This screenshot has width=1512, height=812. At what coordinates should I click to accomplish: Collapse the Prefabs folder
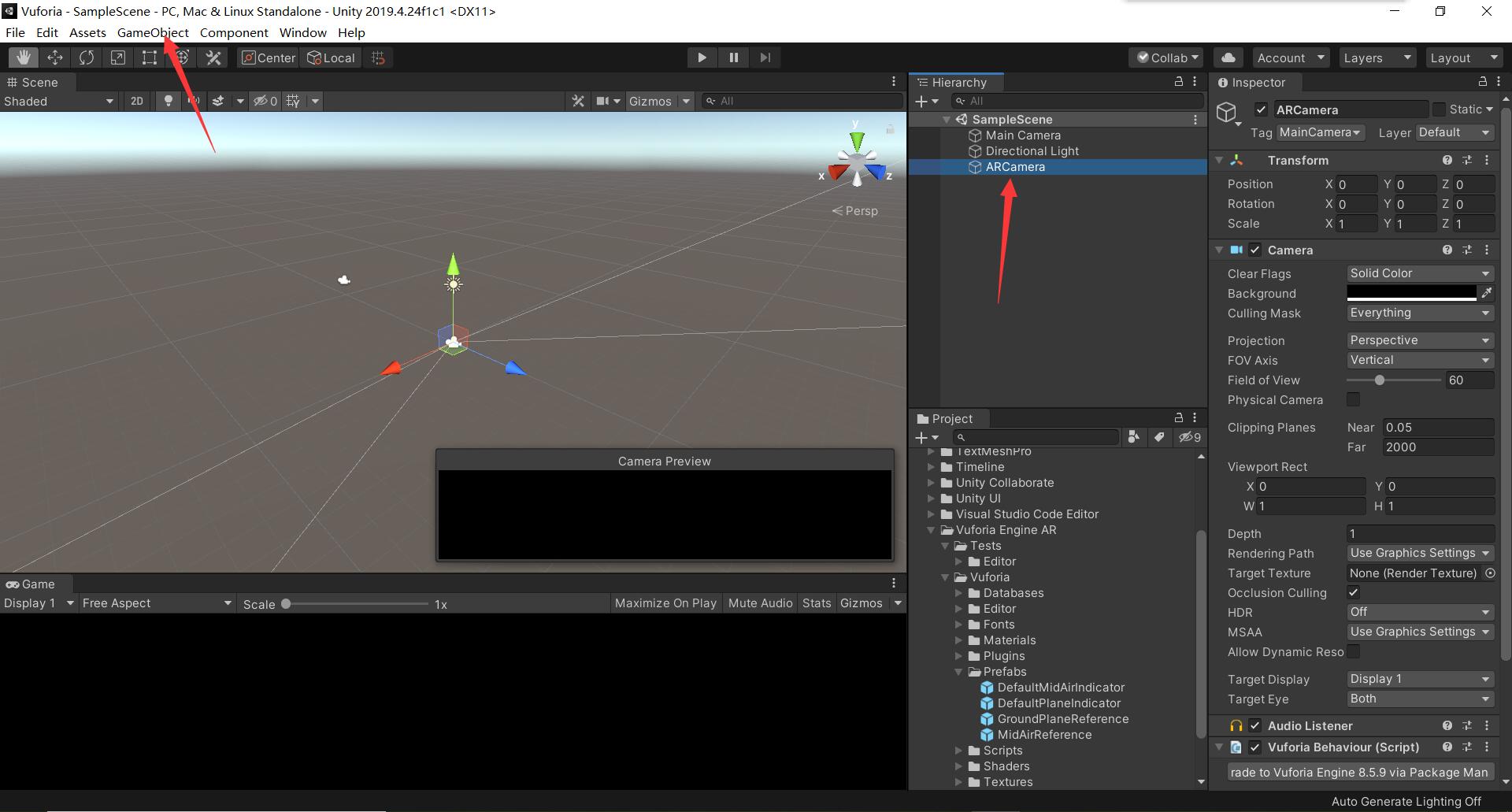click(959, 672)
